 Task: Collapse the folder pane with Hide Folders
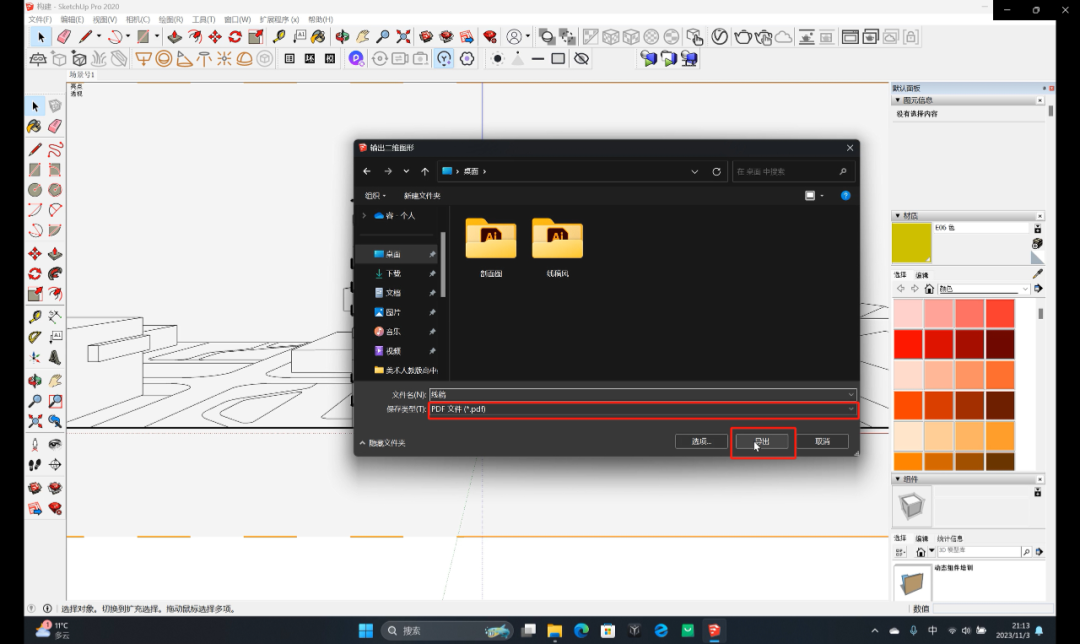tap(383, 443)
